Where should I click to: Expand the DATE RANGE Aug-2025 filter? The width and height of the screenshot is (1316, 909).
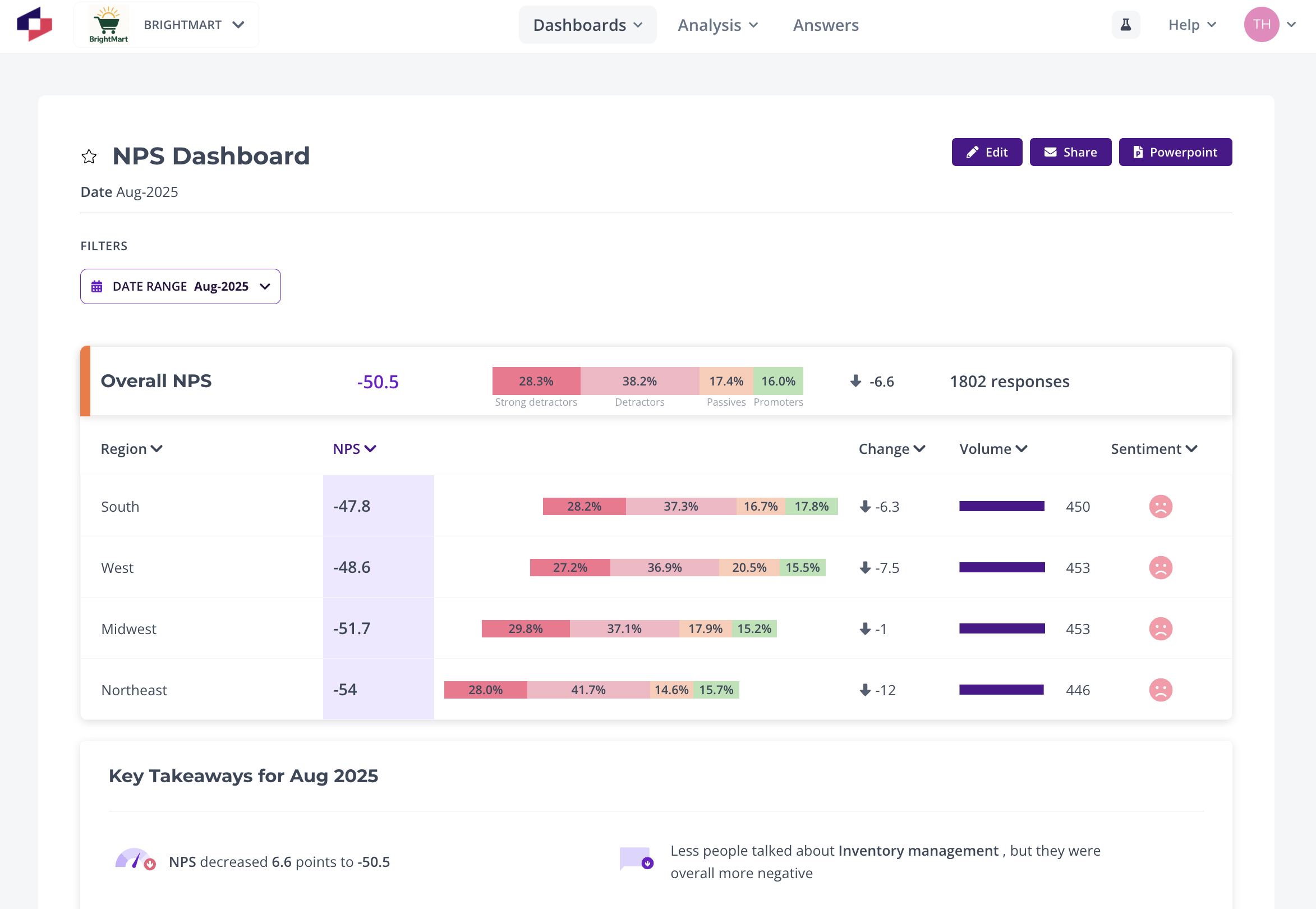pyautogui.click(x=181, y=287)
